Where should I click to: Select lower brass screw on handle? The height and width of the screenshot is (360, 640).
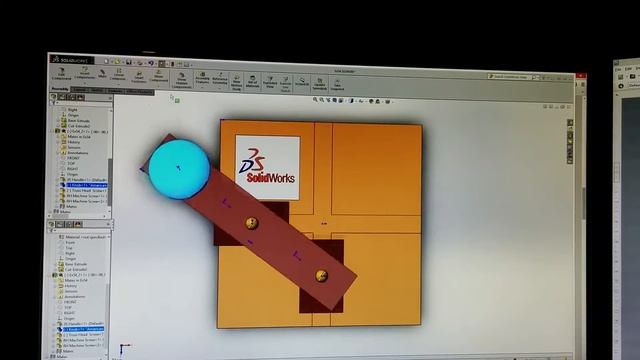click(322, 276)
